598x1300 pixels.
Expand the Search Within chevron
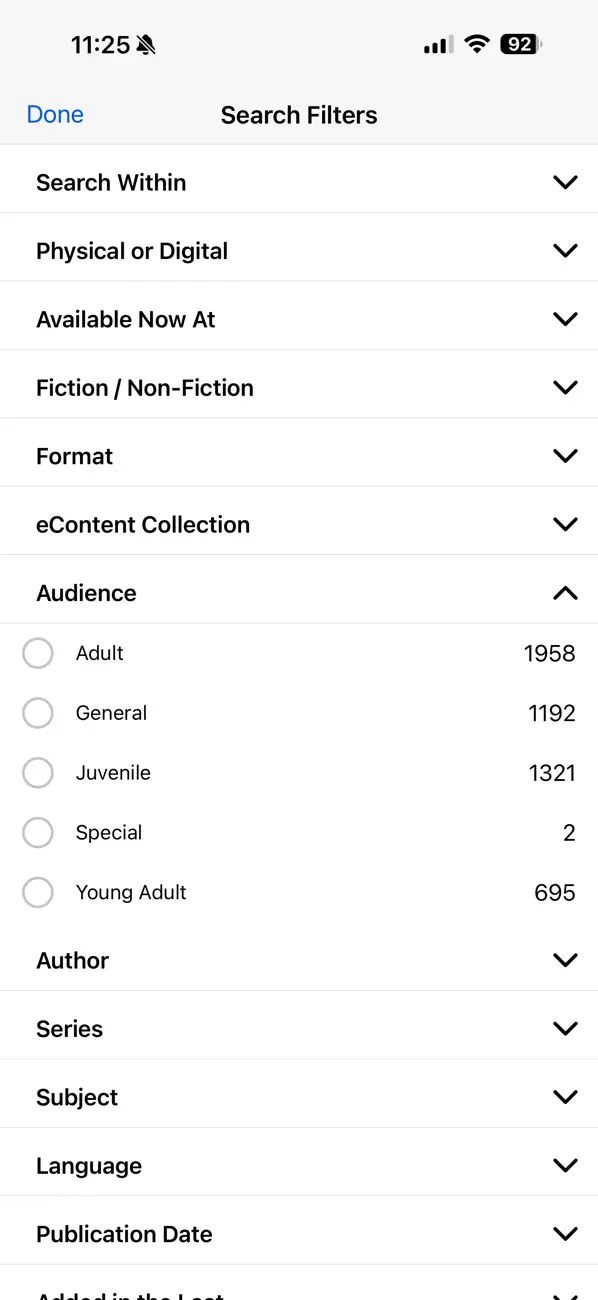tap(565, 183)
